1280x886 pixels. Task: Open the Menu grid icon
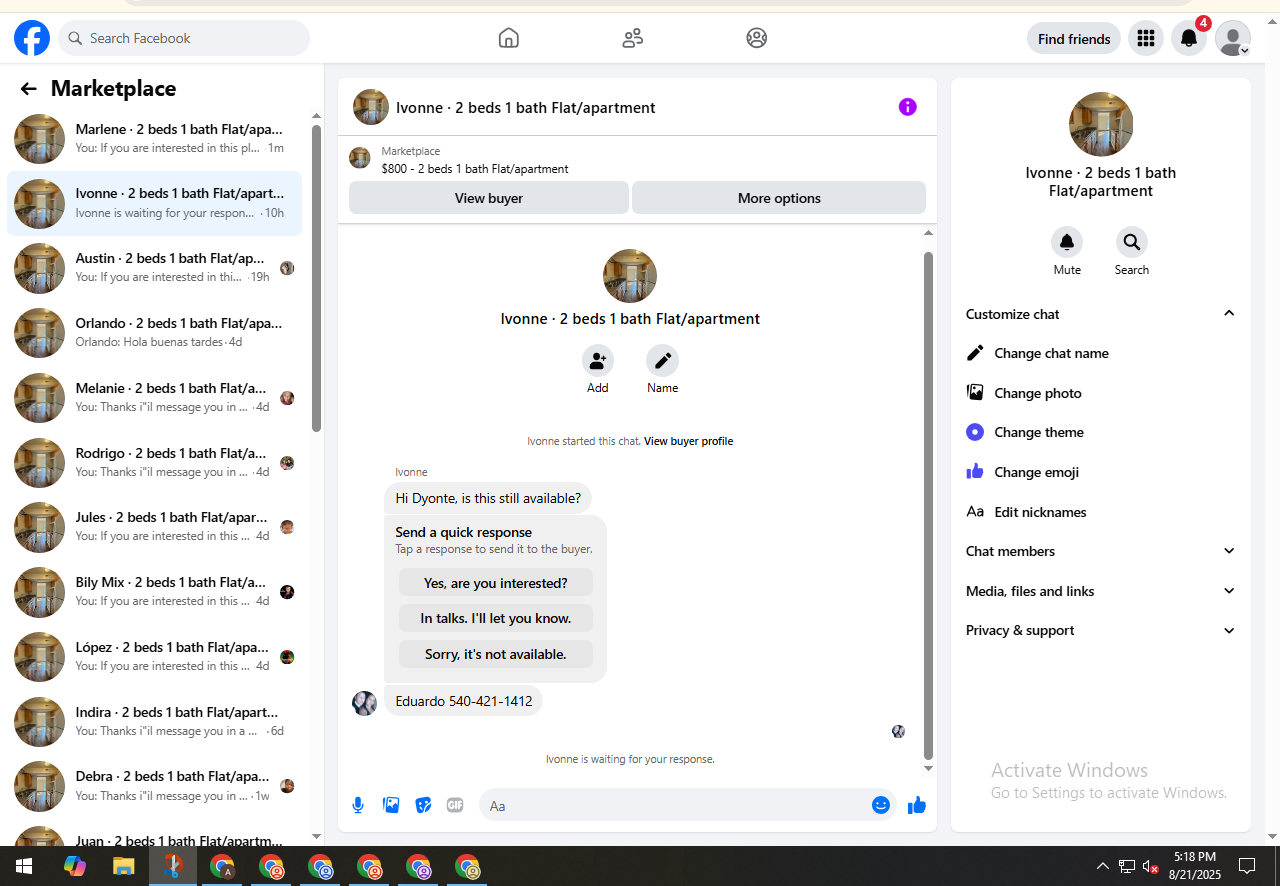click(x=1146, y=39)
